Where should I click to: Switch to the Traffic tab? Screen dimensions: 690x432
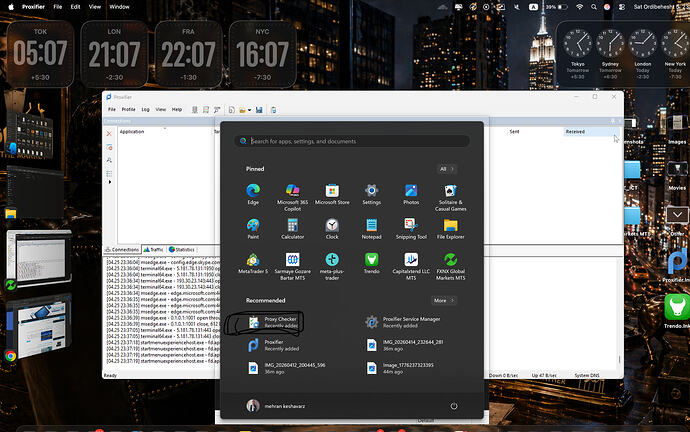click(154, 249)
